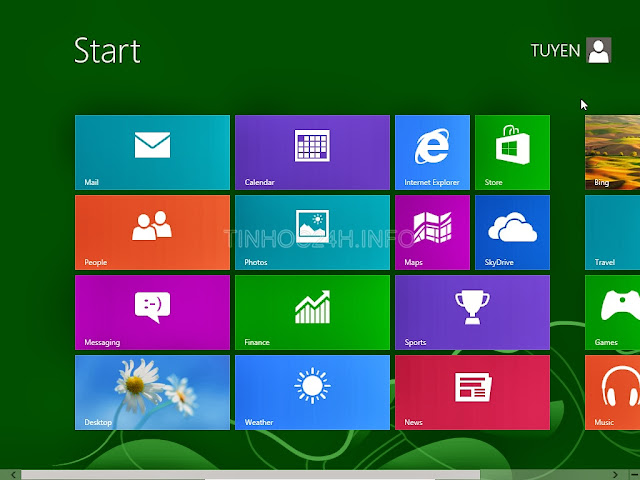This screenshot has width=640, height=480.
Task: Open the Travel tile
Action: [x=612, y=232]
